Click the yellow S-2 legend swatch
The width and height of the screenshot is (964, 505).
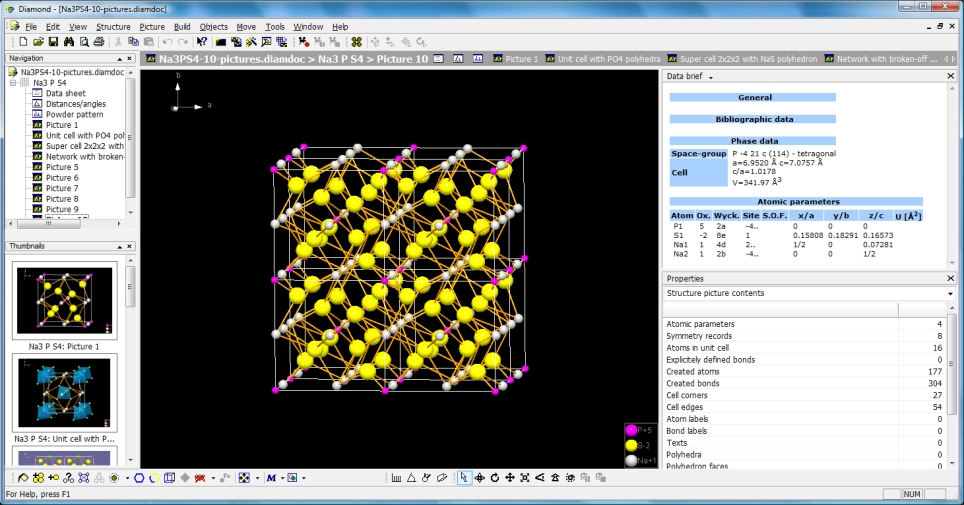(631, 445)
